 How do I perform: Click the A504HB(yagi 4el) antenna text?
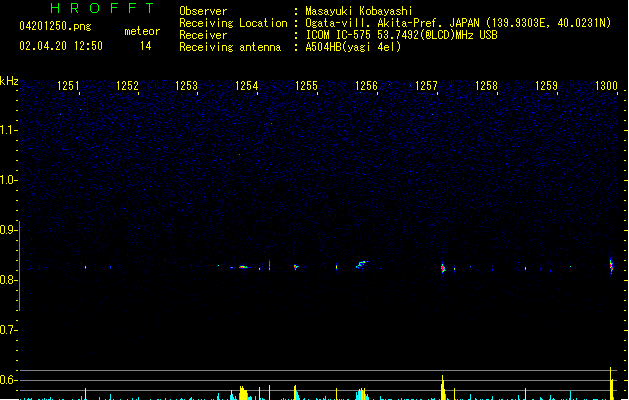[353, 47]
